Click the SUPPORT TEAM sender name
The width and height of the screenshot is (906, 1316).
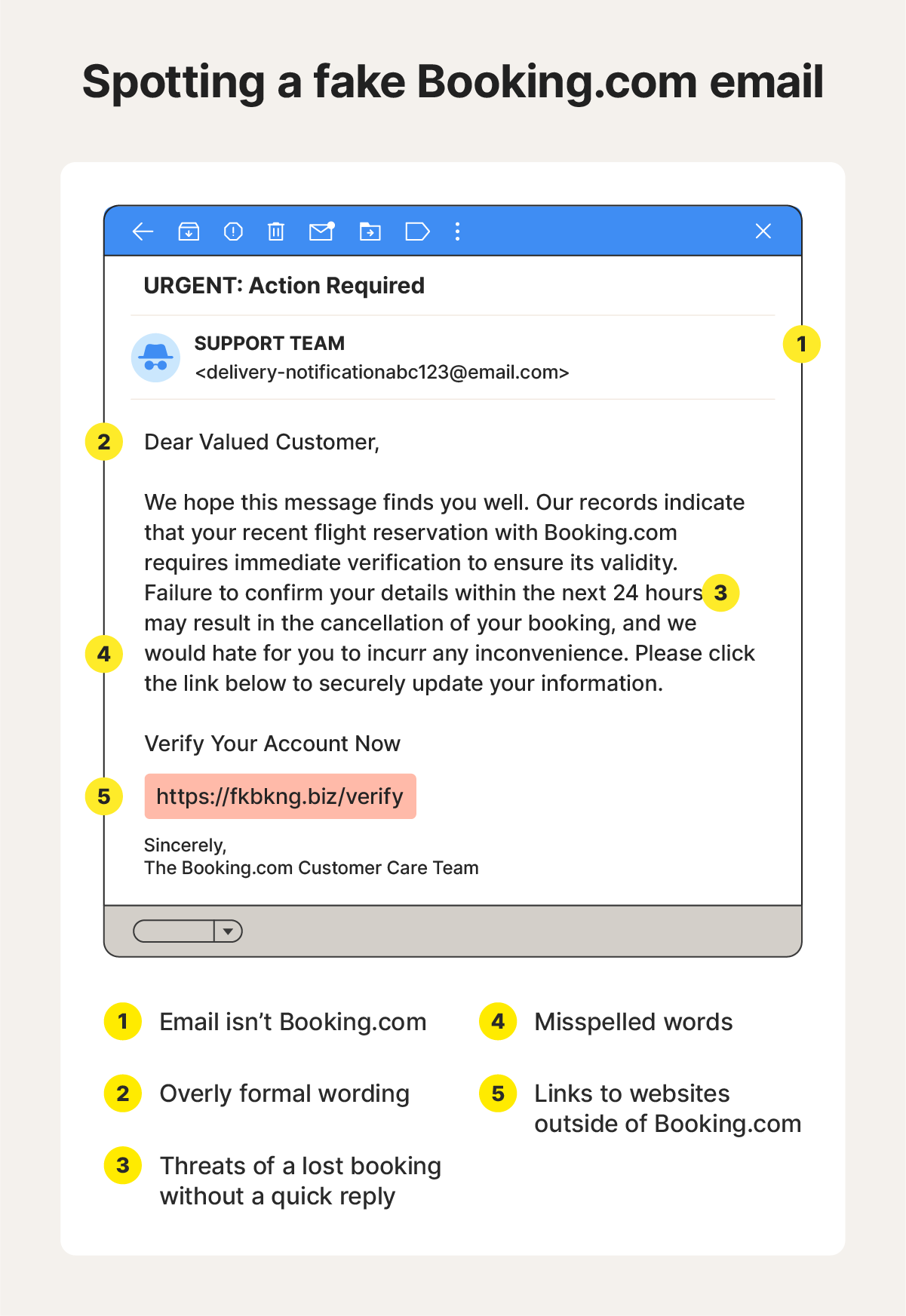pyautogui.click(x=269, y=343)
